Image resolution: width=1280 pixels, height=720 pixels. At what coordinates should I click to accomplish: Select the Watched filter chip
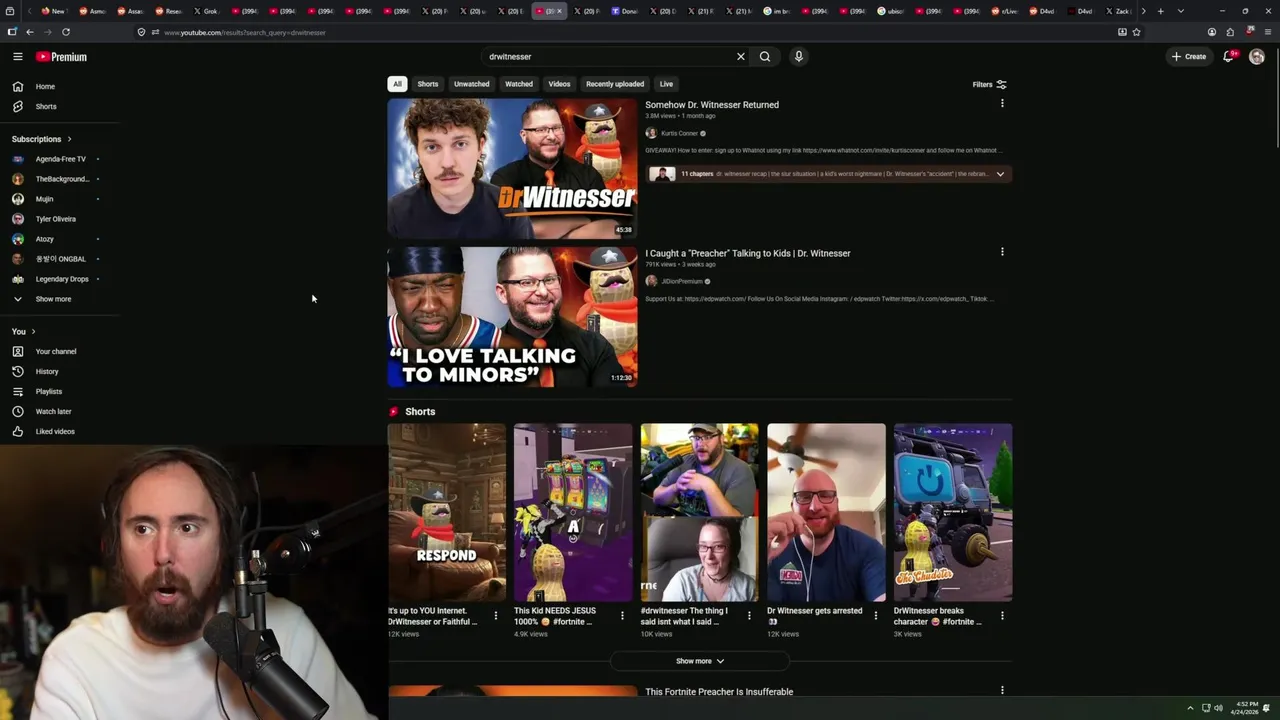[x=519, y=84]
